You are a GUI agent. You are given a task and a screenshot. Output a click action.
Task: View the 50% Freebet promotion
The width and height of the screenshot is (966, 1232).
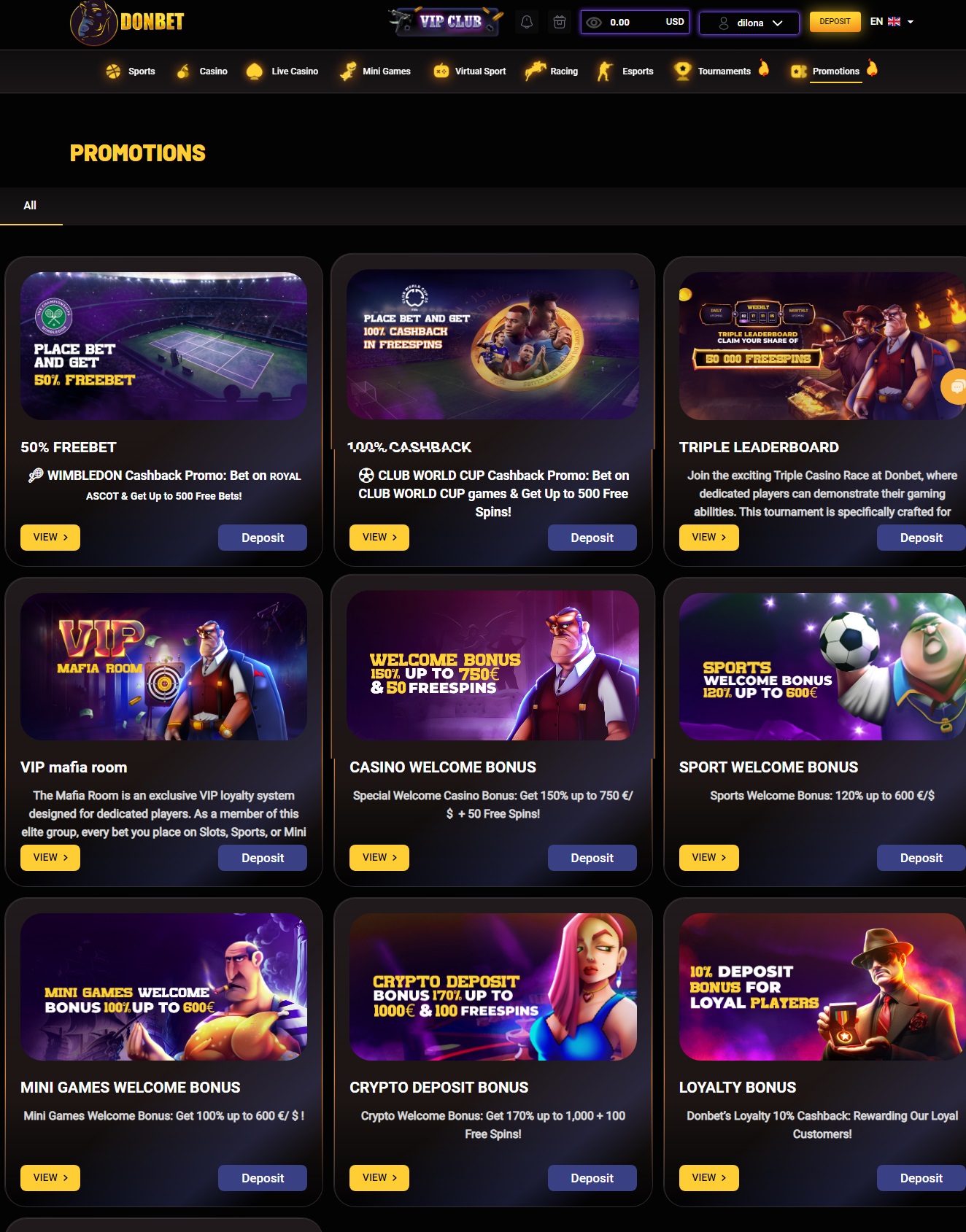(50, 538)
